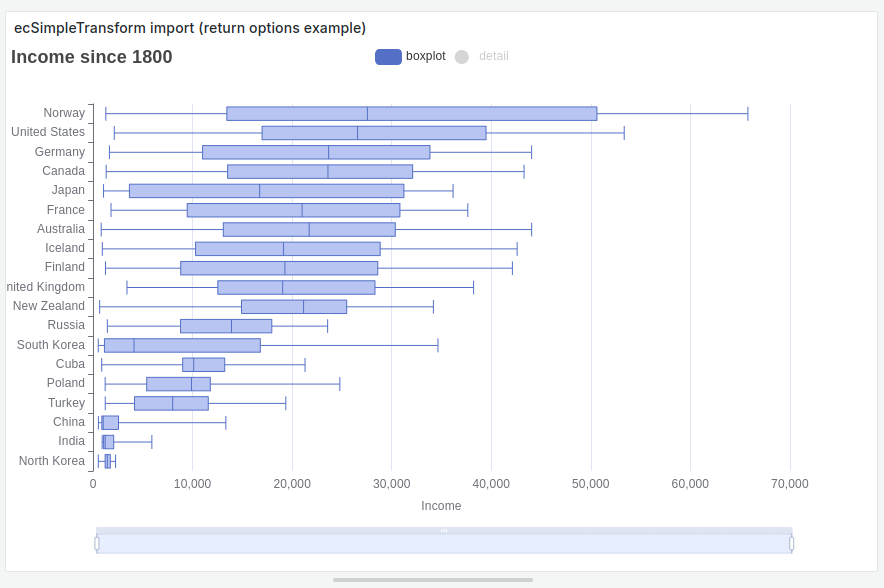Click the left handle of the data zoom slider
884x588 pixels.
[97, 543]
